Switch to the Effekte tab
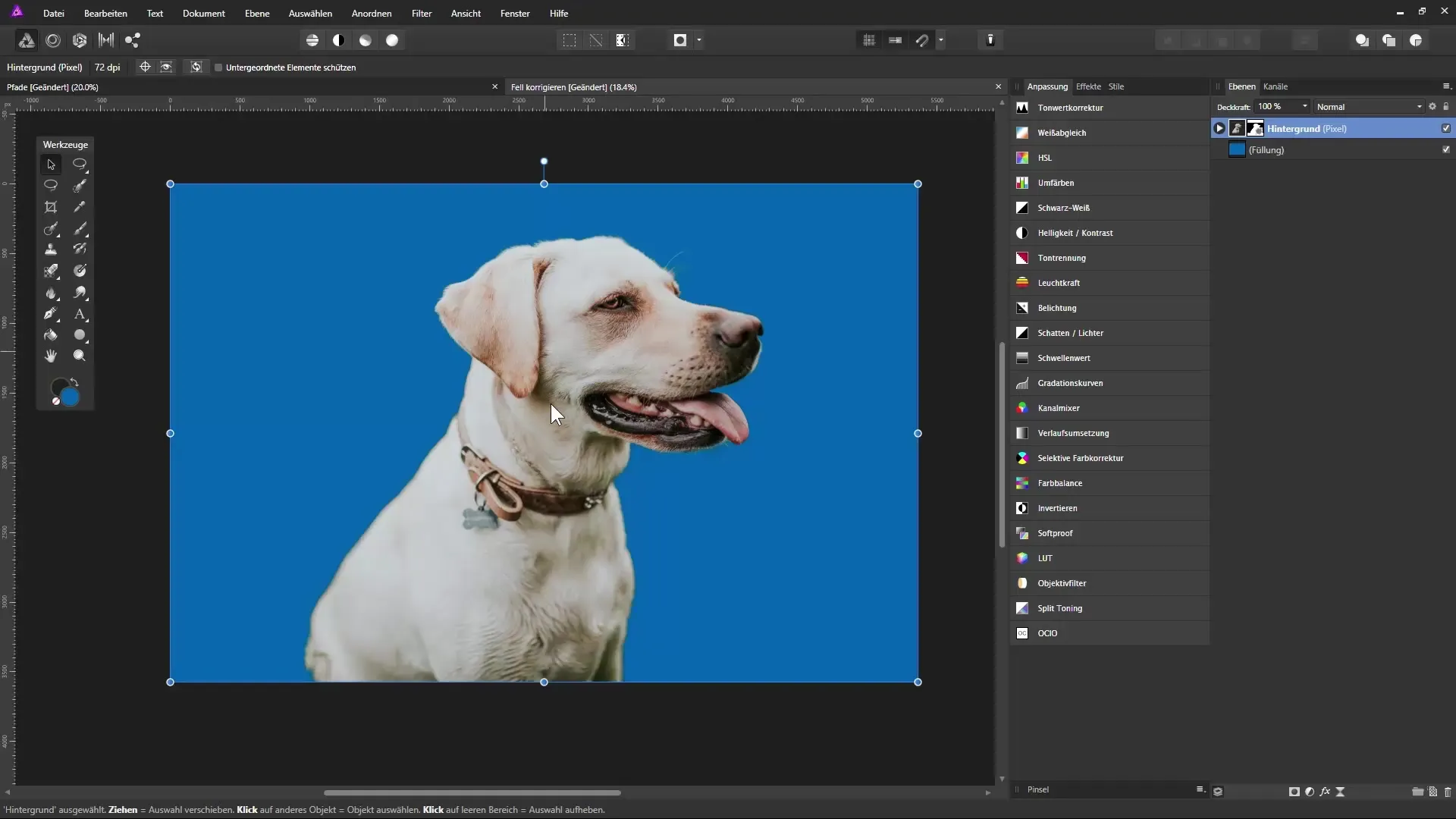The height and width of the screenshot is (819, 1456). pos(1088,86)
